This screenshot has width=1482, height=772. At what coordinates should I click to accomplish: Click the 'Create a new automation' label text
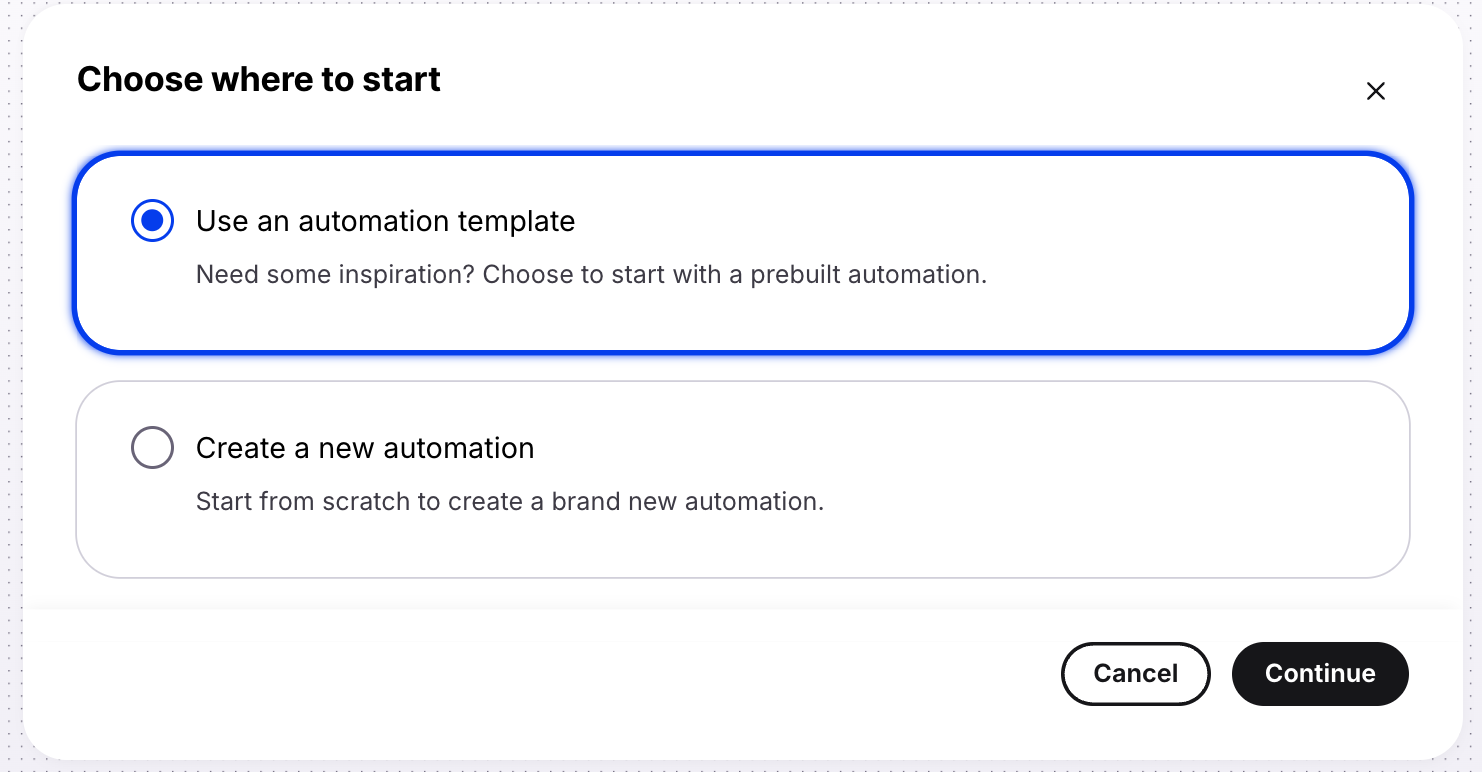coord(365,448)
